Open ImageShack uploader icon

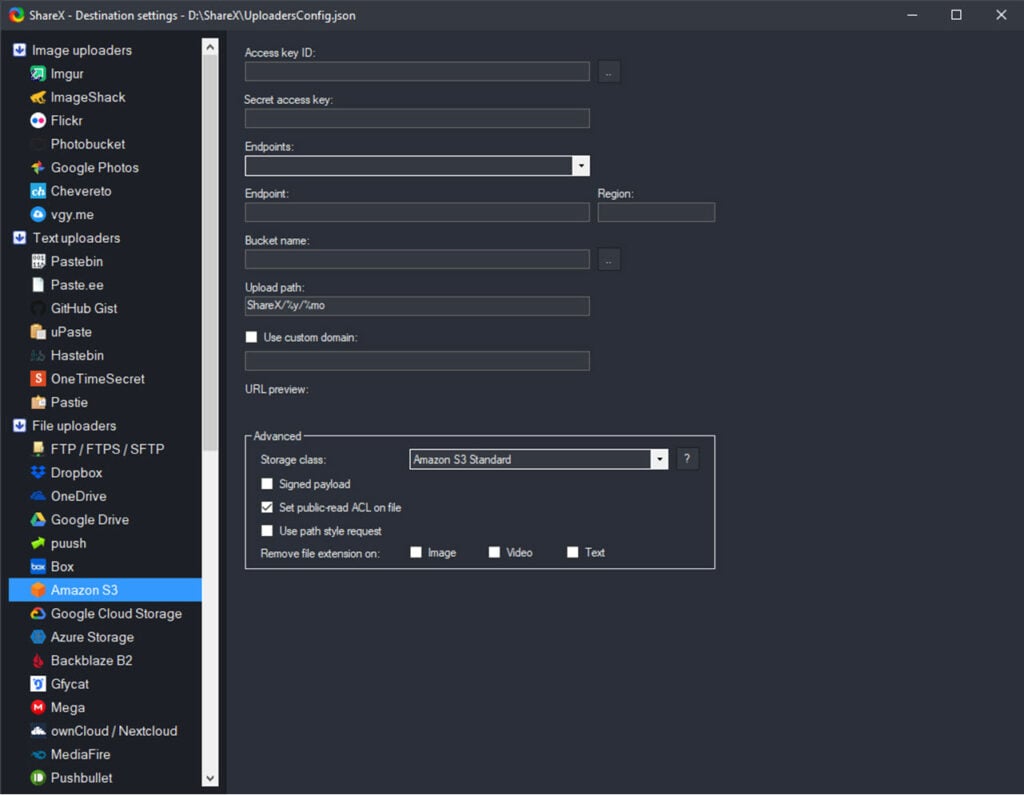(38, 97)
